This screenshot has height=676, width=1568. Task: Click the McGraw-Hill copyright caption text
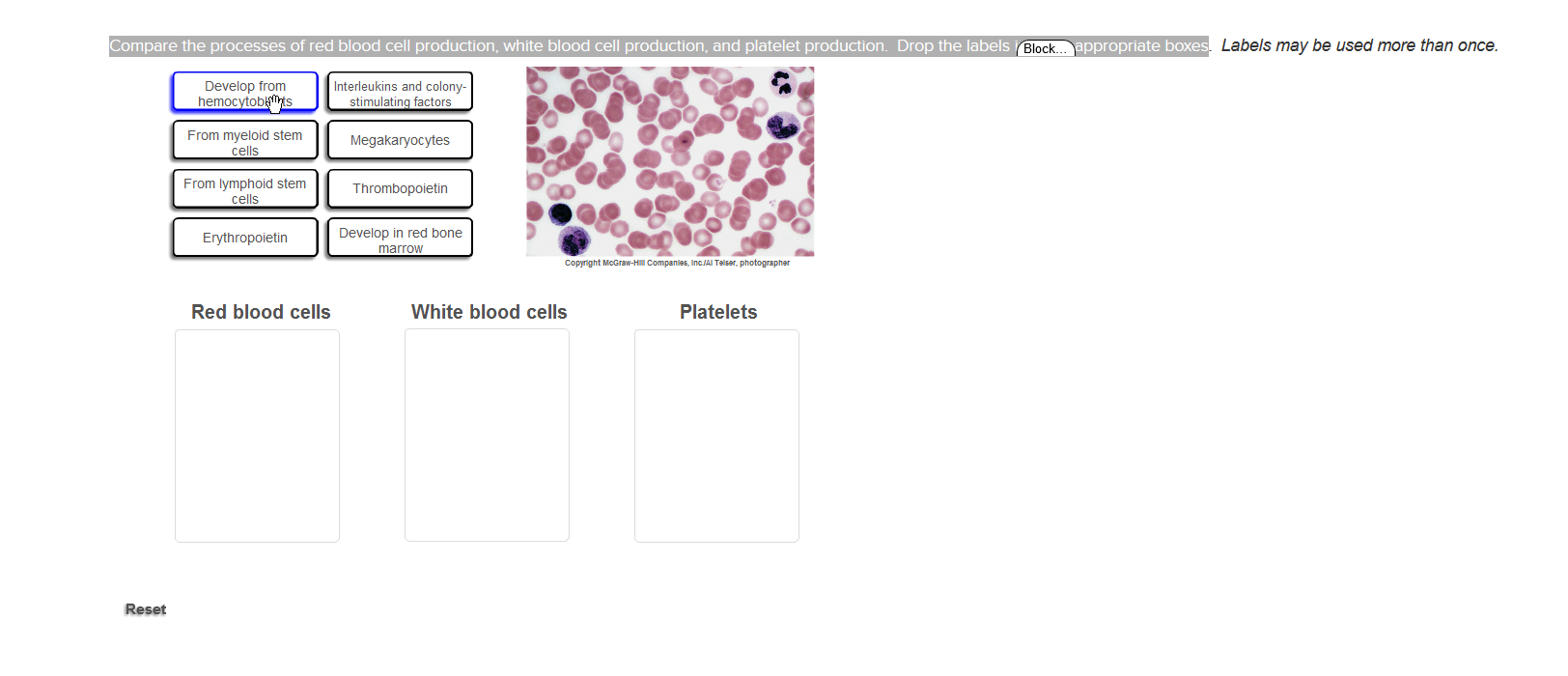(677, 263)
